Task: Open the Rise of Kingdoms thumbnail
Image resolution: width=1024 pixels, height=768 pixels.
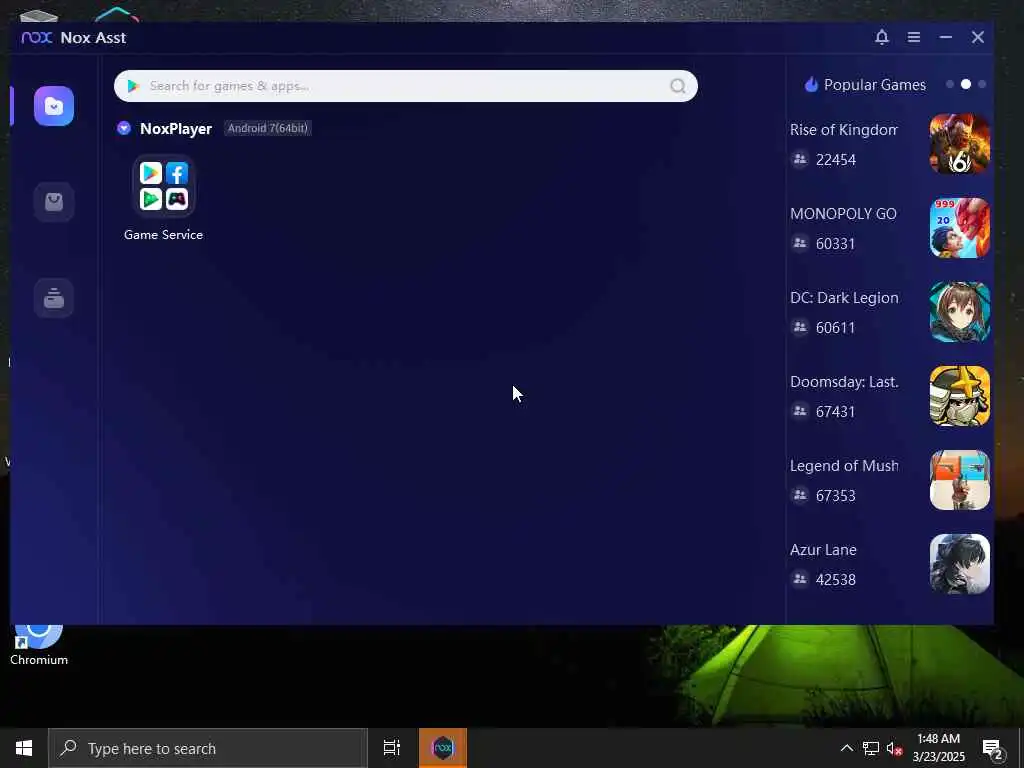Action: (x=959, y=144)
